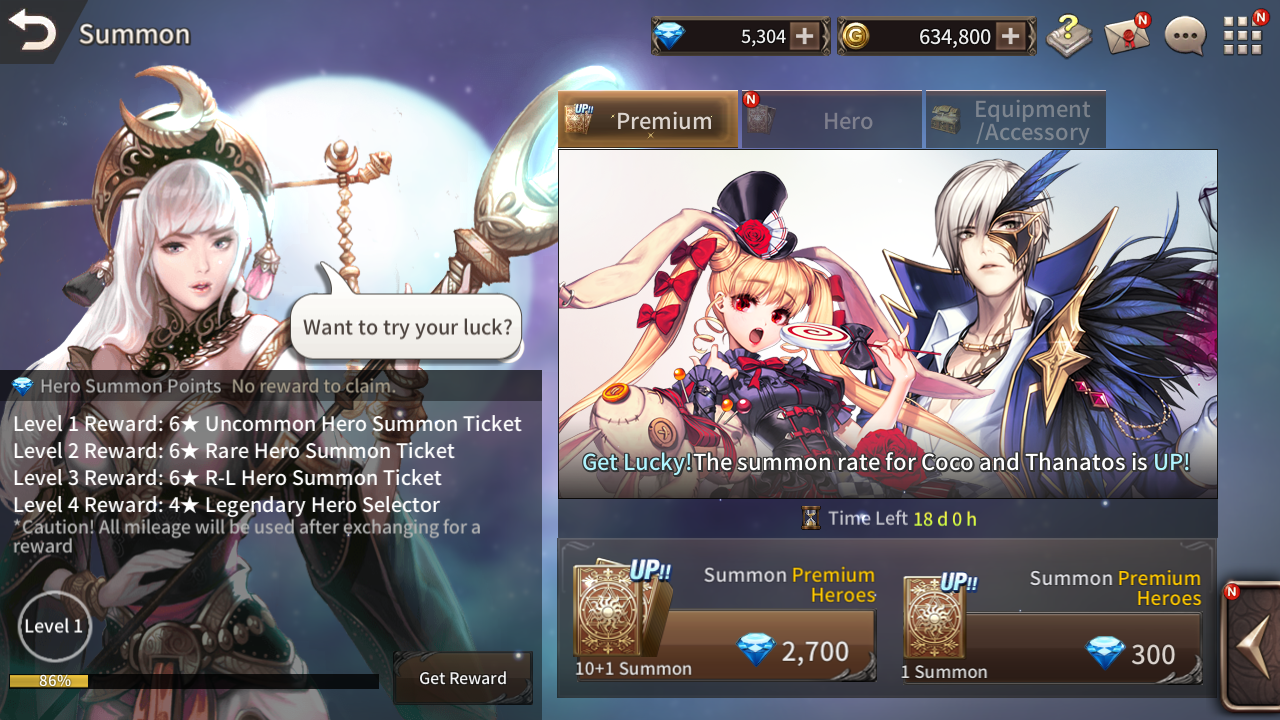Click the blue diamond currency icon
1280x720 pixels.
coord(669,37)
